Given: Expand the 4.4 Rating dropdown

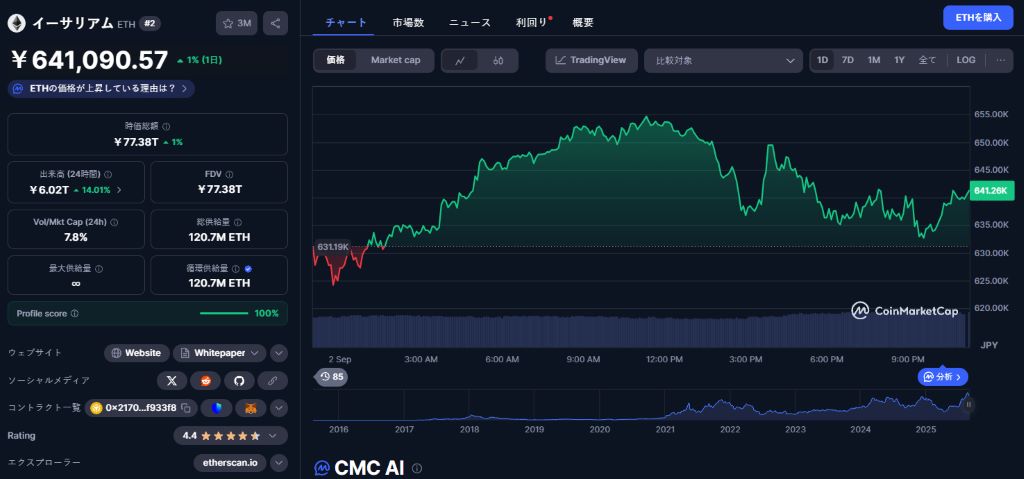Looking at the screenshot, I should [231, 436].
